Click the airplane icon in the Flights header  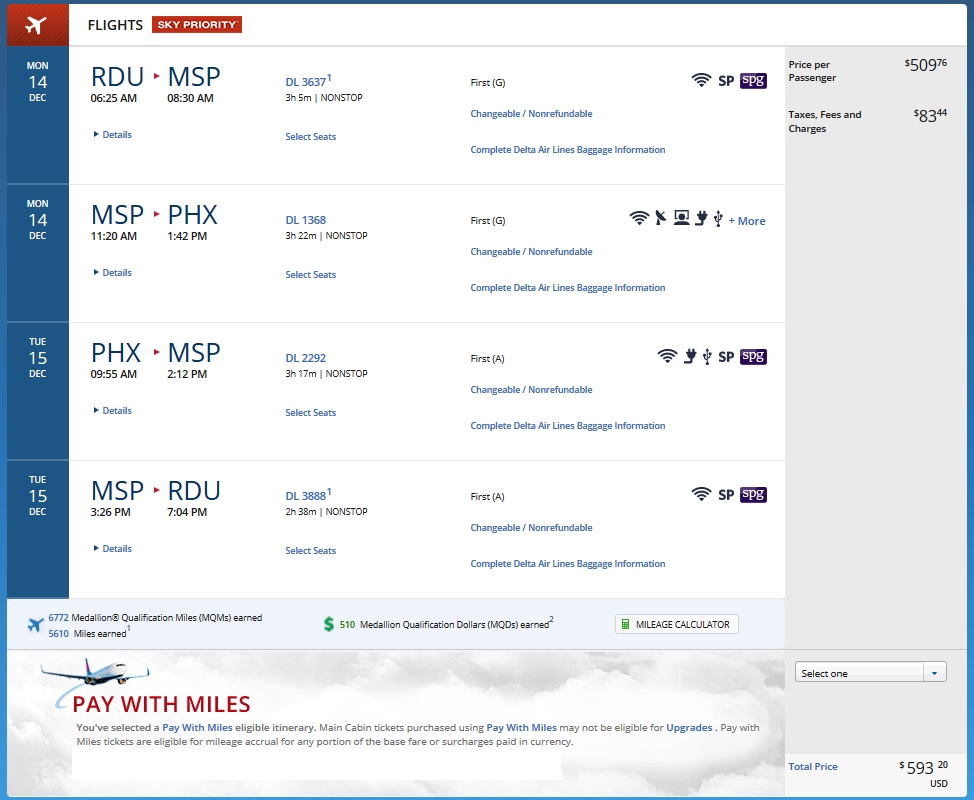[36, 25]
